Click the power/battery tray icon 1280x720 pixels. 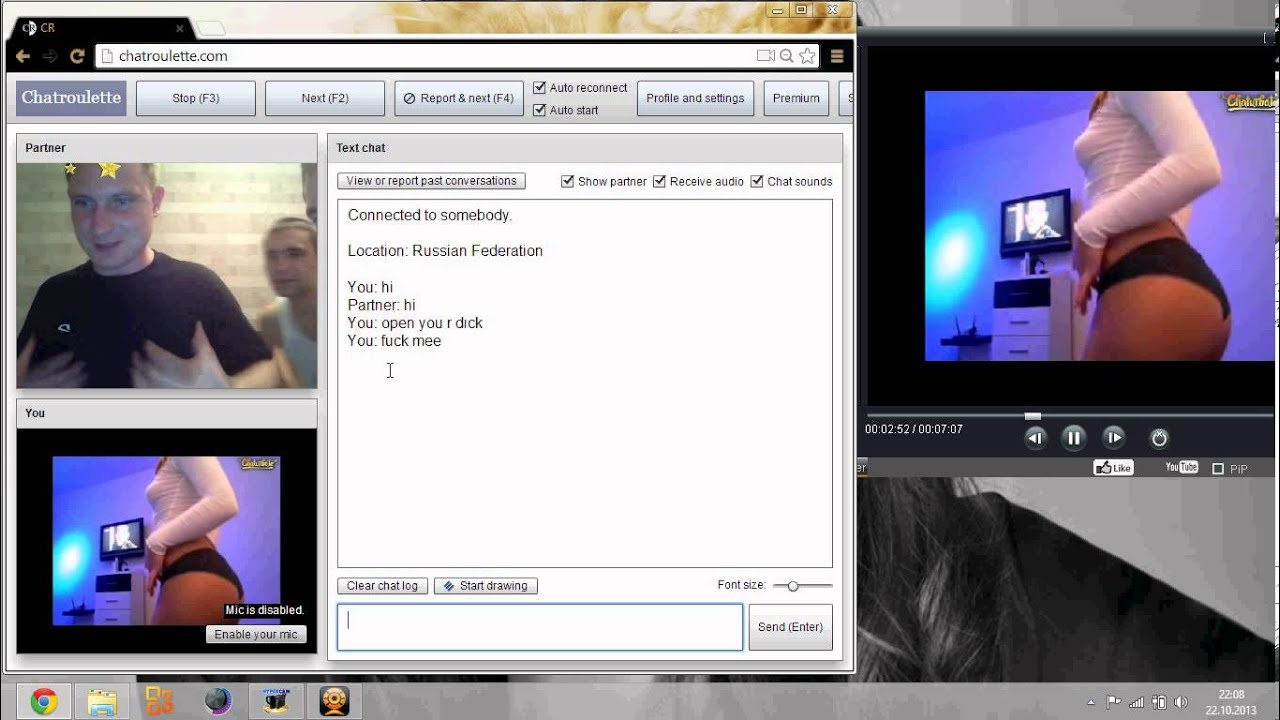(1160, 702)
